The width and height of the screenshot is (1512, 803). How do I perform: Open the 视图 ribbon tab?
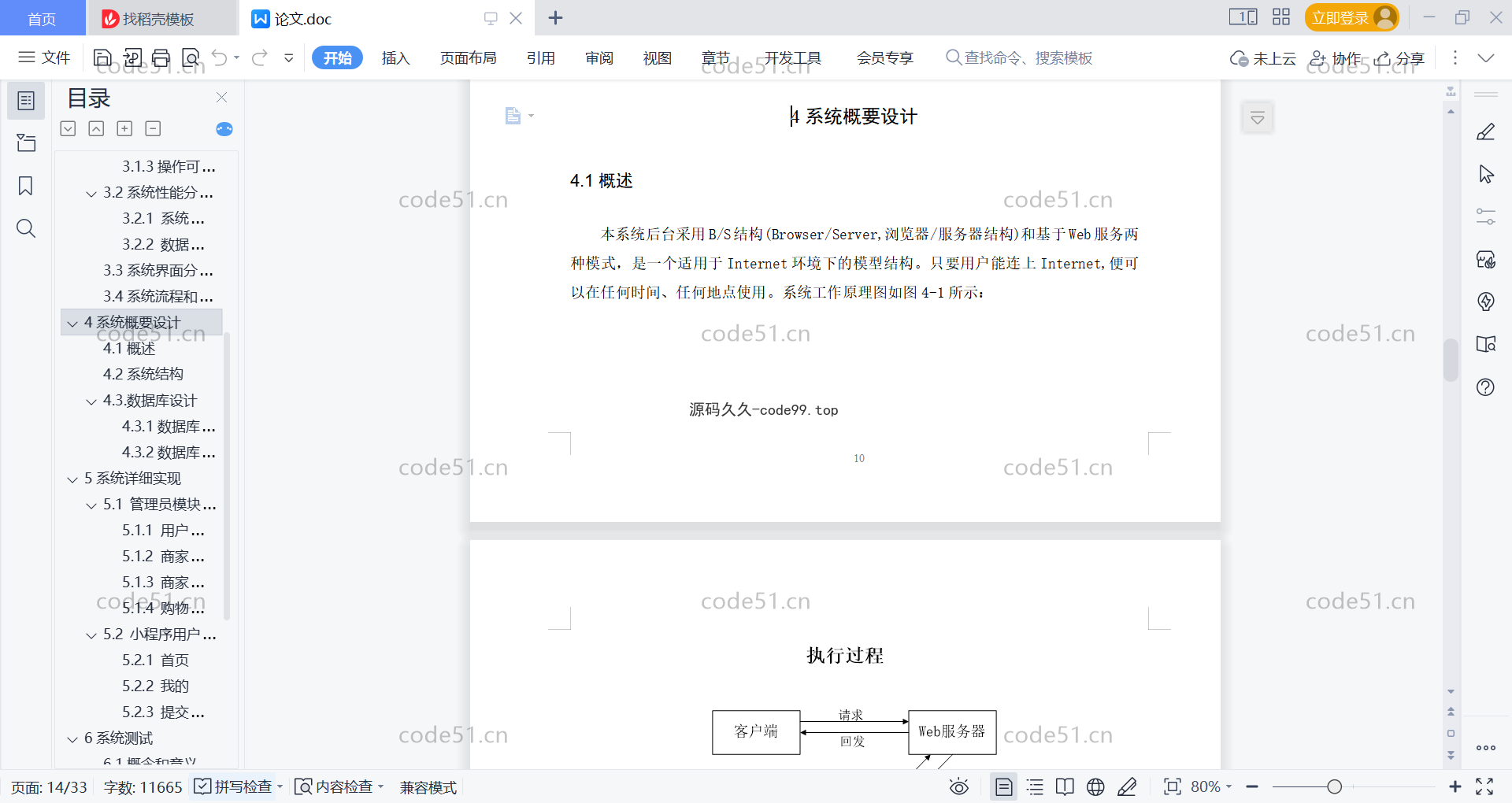click(x=658, y=57)
